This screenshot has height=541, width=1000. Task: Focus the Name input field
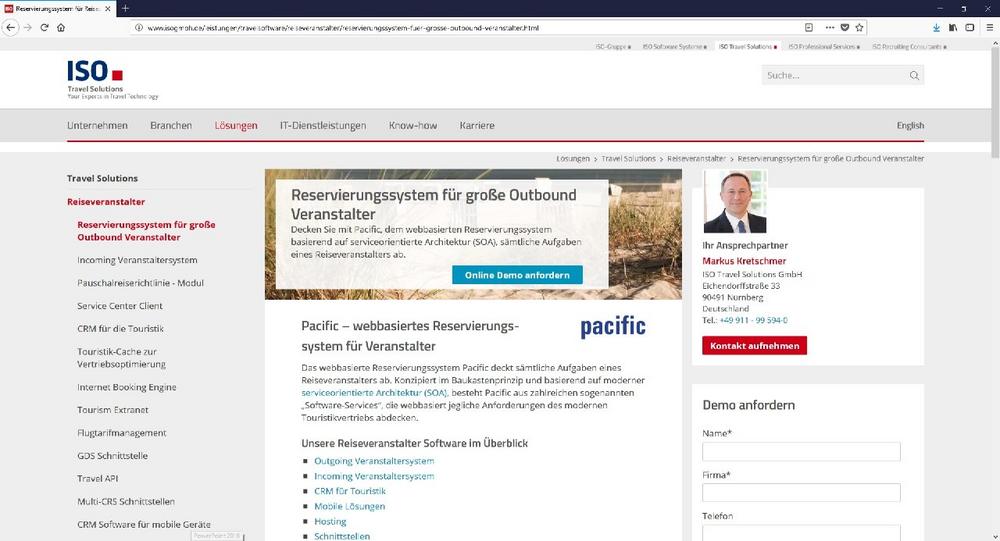801,452
